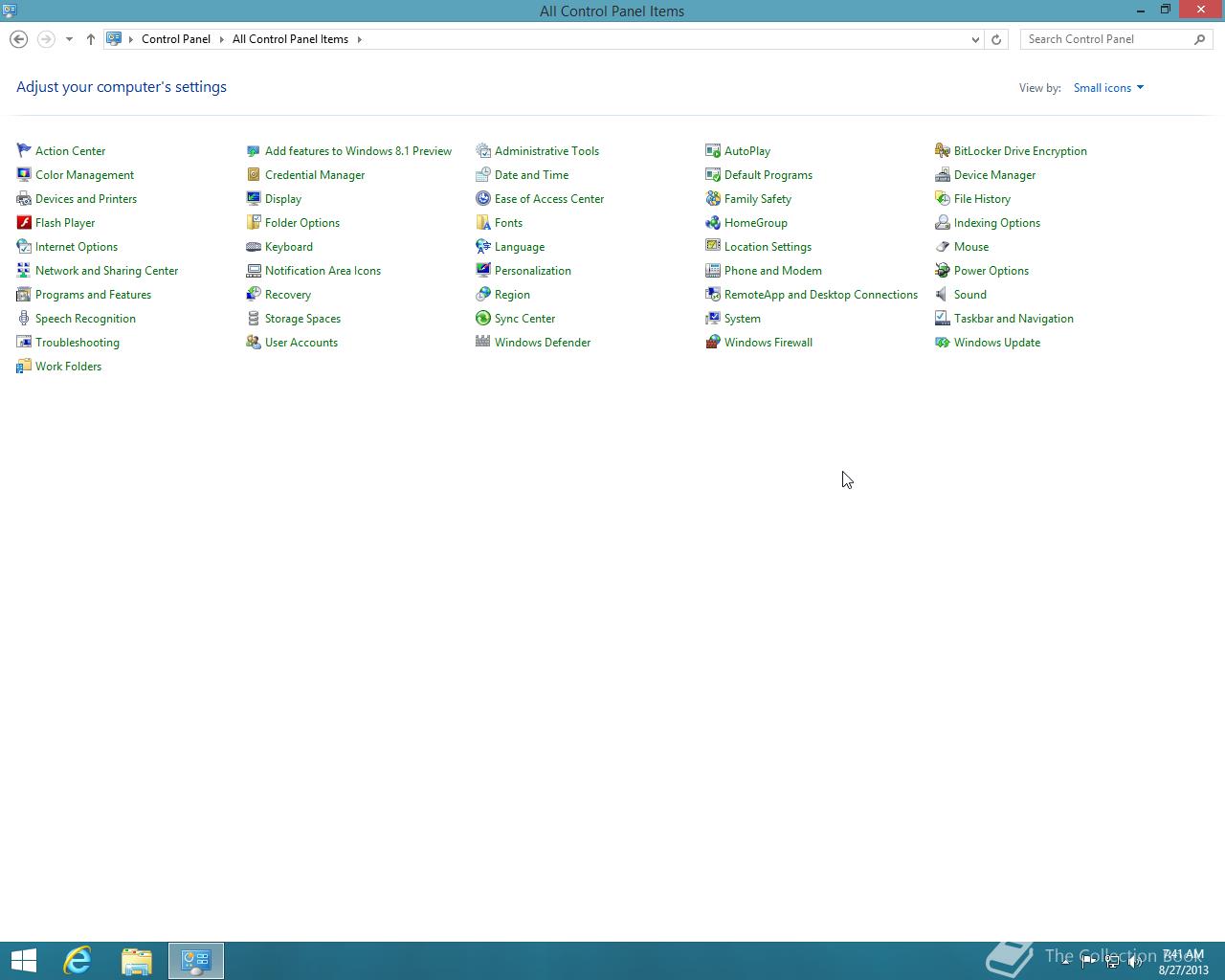Open Internet Explorer from the taskbar
This screenshot has height=980, width=1225.
78,961
